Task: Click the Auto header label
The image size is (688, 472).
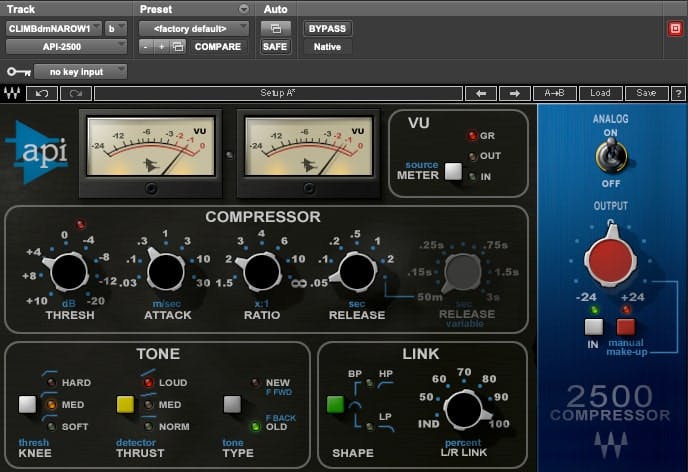Action: pos(276,9)
